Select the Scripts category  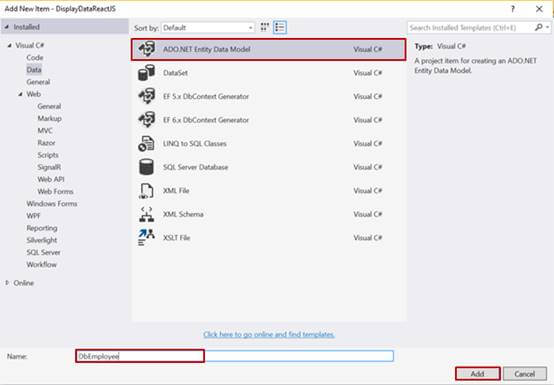[48, 155]
